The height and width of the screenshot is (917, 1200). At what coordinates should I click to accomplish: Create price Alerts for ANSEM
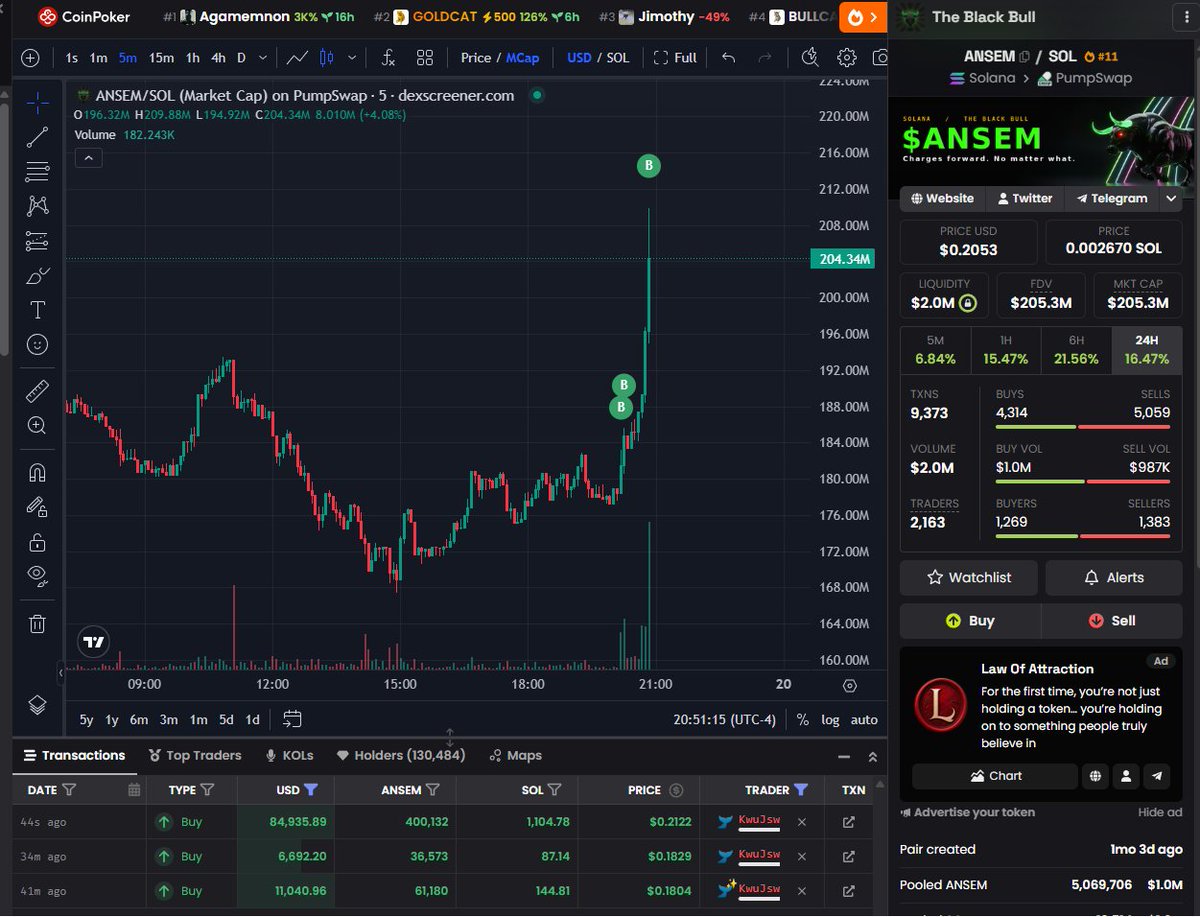[x=1114, y=577]
